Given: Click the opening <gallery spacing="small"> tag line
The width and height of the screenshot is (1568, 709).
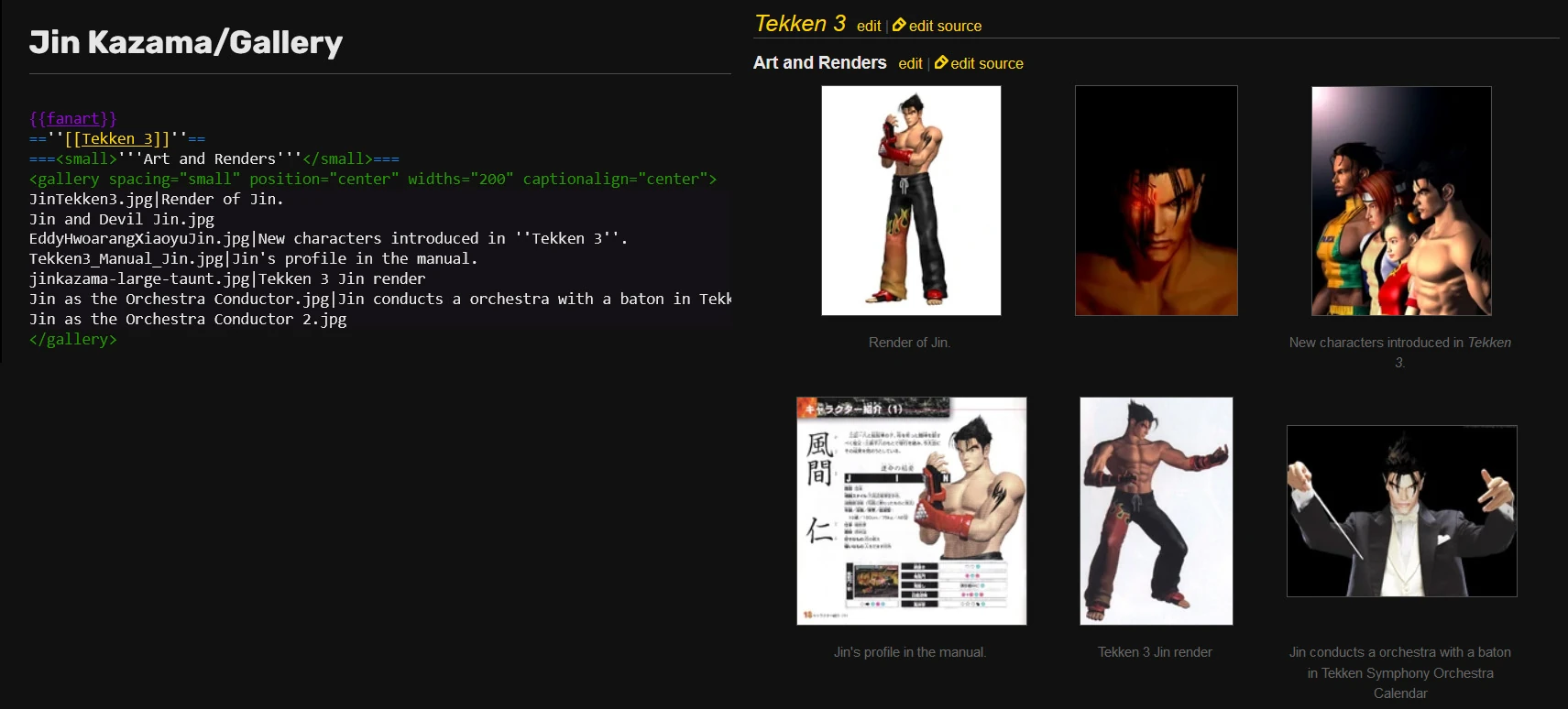Looking at the screenshot, I should [x=373, y=180].
